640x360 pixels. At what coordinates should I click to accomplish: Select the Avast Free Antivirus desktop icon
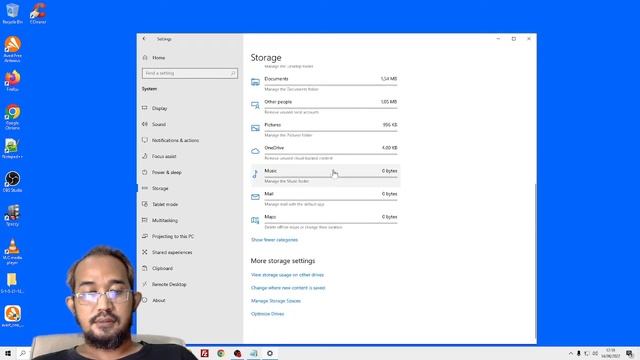(x=12, y=49)
